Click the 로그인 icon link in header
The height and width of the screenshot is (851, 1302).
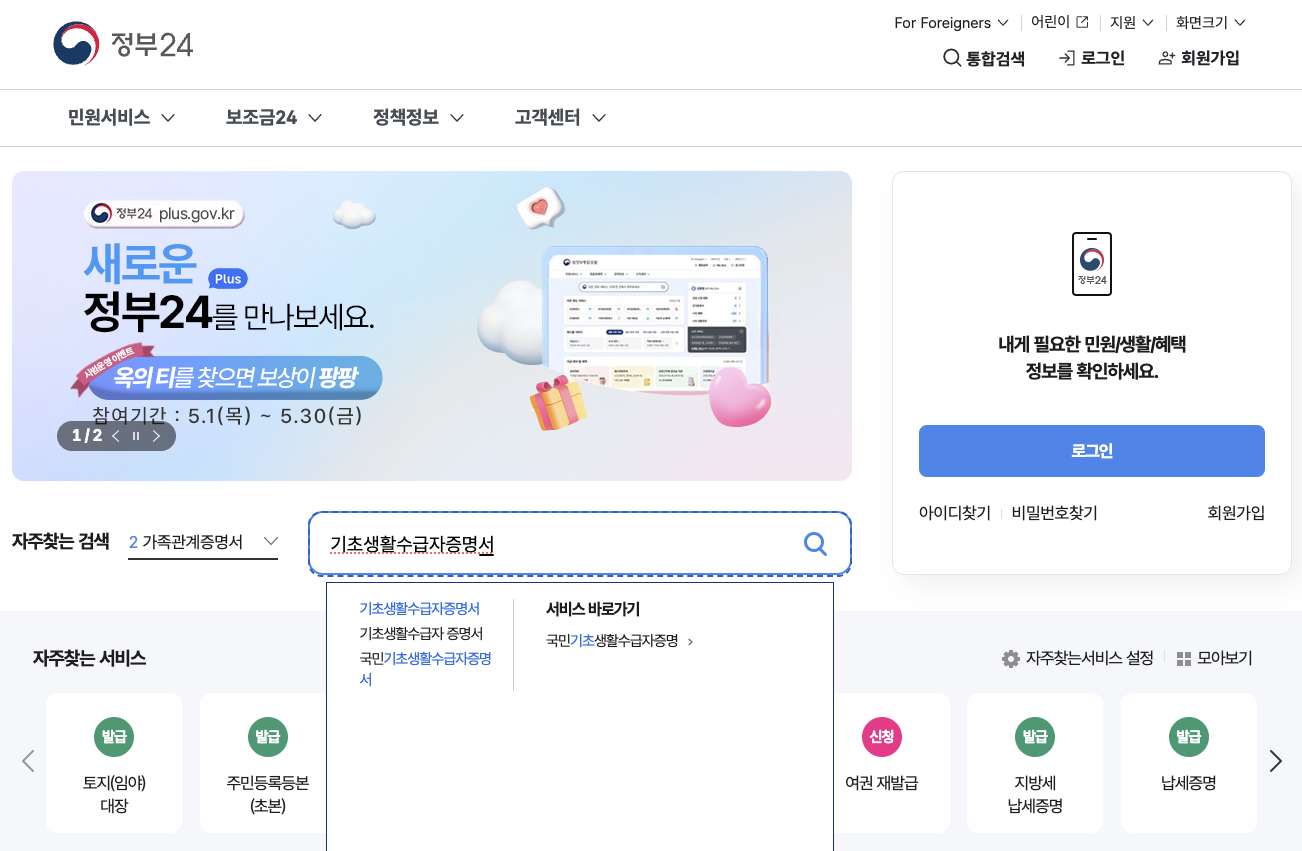click(x=1091, y=58)
